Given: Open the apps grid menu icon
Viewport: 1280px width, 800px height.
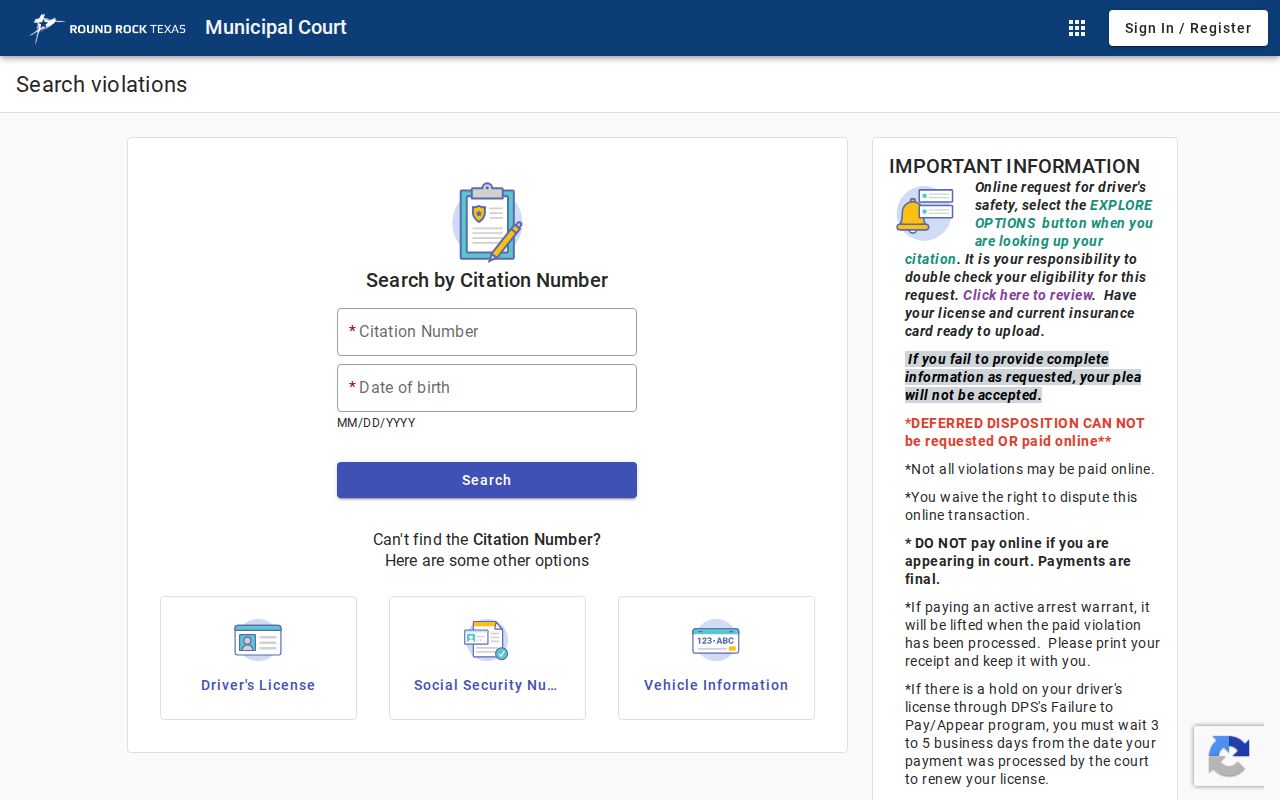Looking at the screenshot, I should coord(1077,28).
